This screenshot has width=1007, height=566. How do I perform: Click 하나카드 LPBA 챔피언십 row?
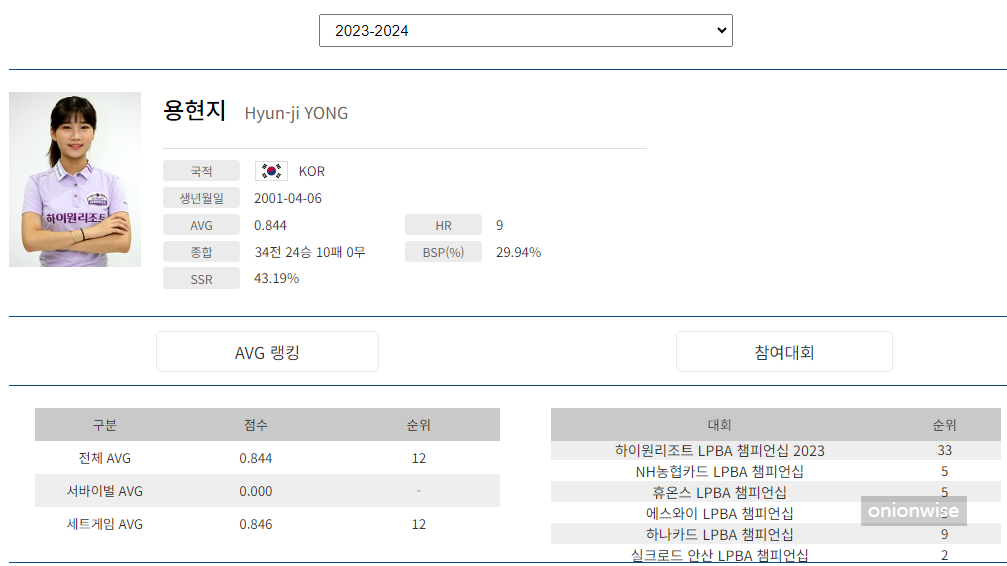click(x=776, y=534)
